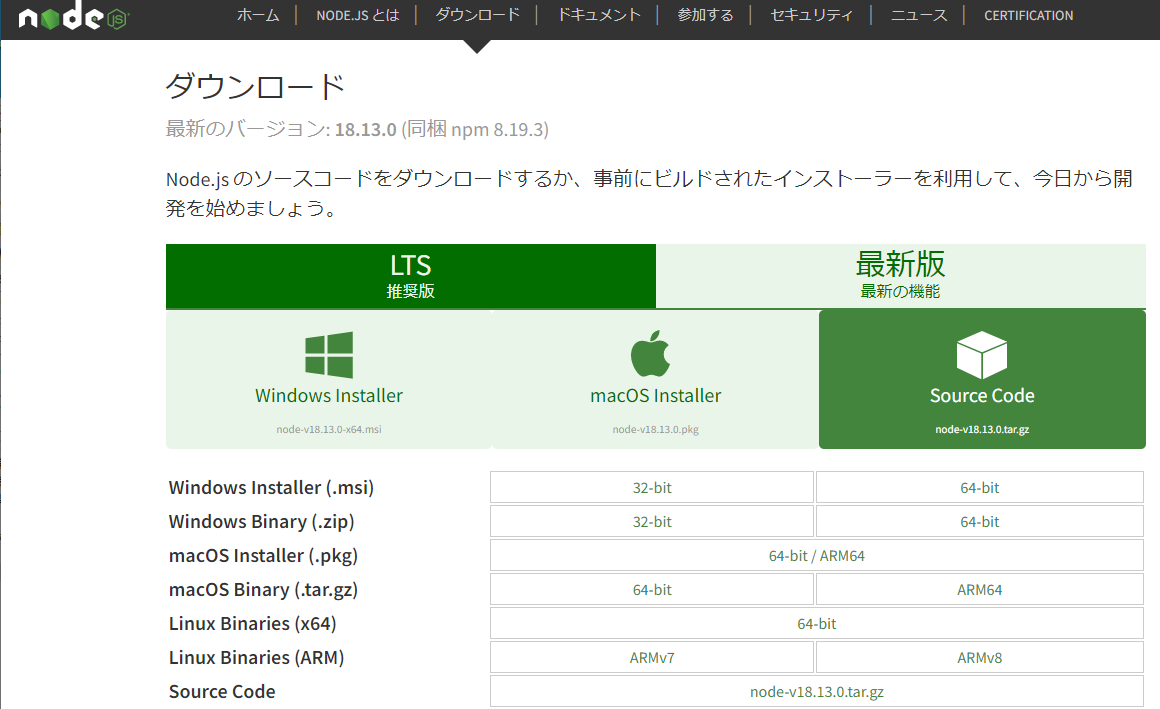1160x709 pixels.
Task: Click the 'Windows Binary (.zip)' row label
Action: pos(261,522)
